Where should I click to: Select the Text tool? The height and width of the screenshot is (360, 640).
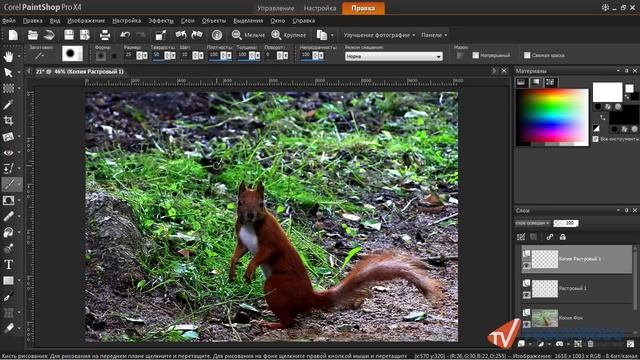click(8, 264)
